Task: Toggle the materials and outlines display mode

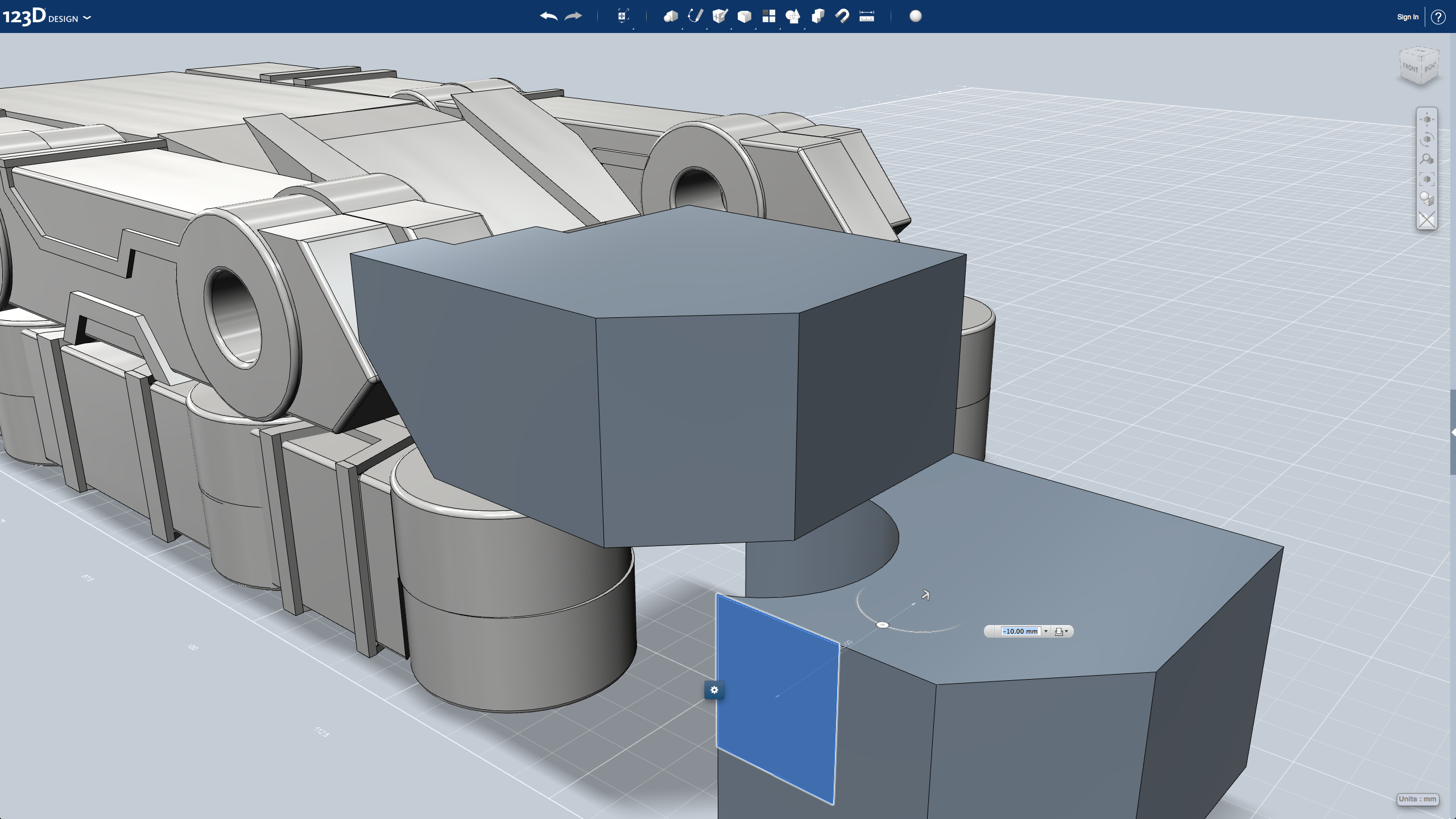Action: click(x=1426, y=199)
